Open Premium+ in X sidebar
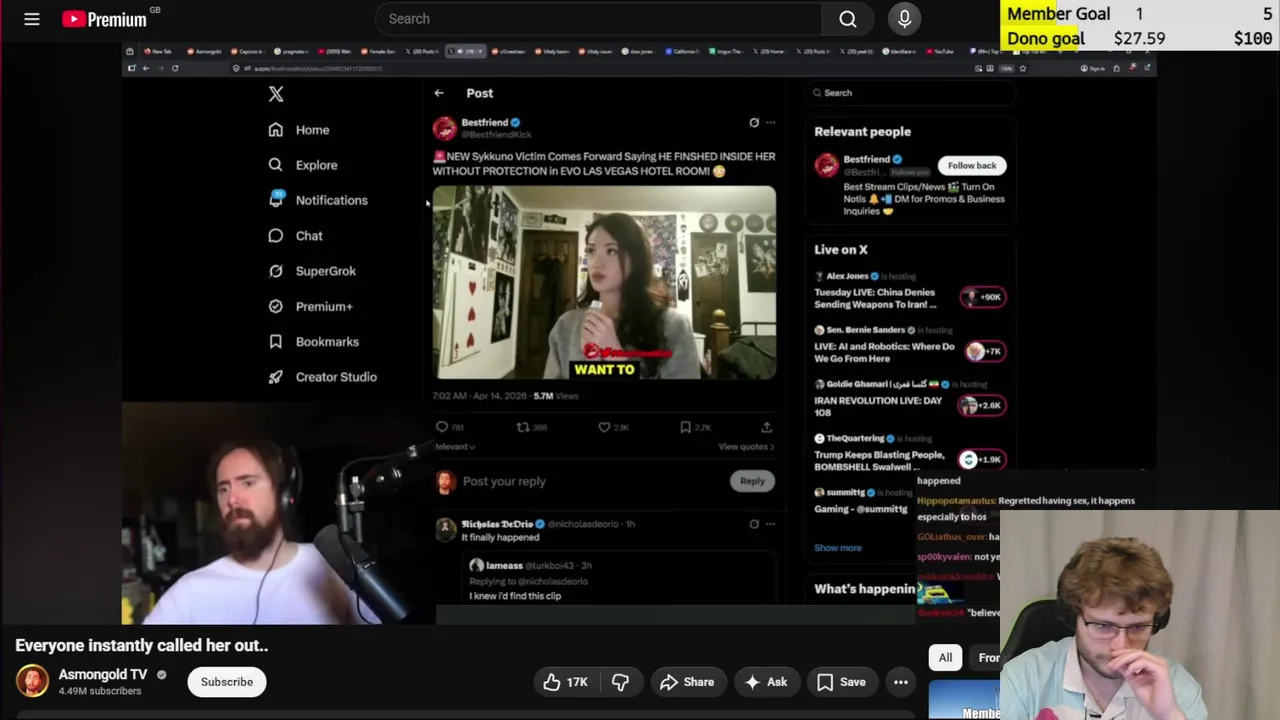This screenshot has width=1280, height=720. click(x=310, y=306)
